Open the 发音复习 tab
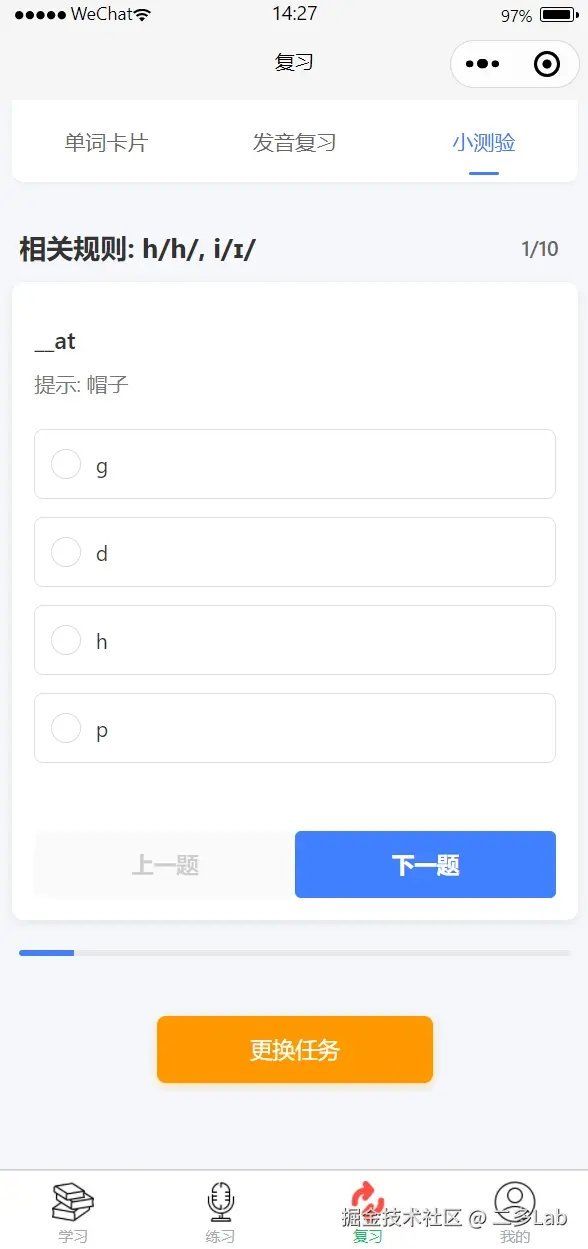Screen dimensions: 588x1249 [294, 142]
